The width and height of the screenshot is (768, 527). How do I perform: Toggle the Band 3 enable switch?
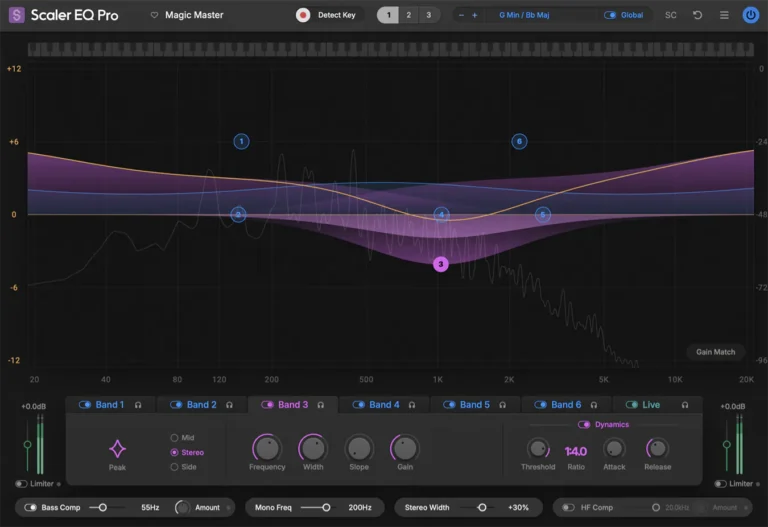267,405
